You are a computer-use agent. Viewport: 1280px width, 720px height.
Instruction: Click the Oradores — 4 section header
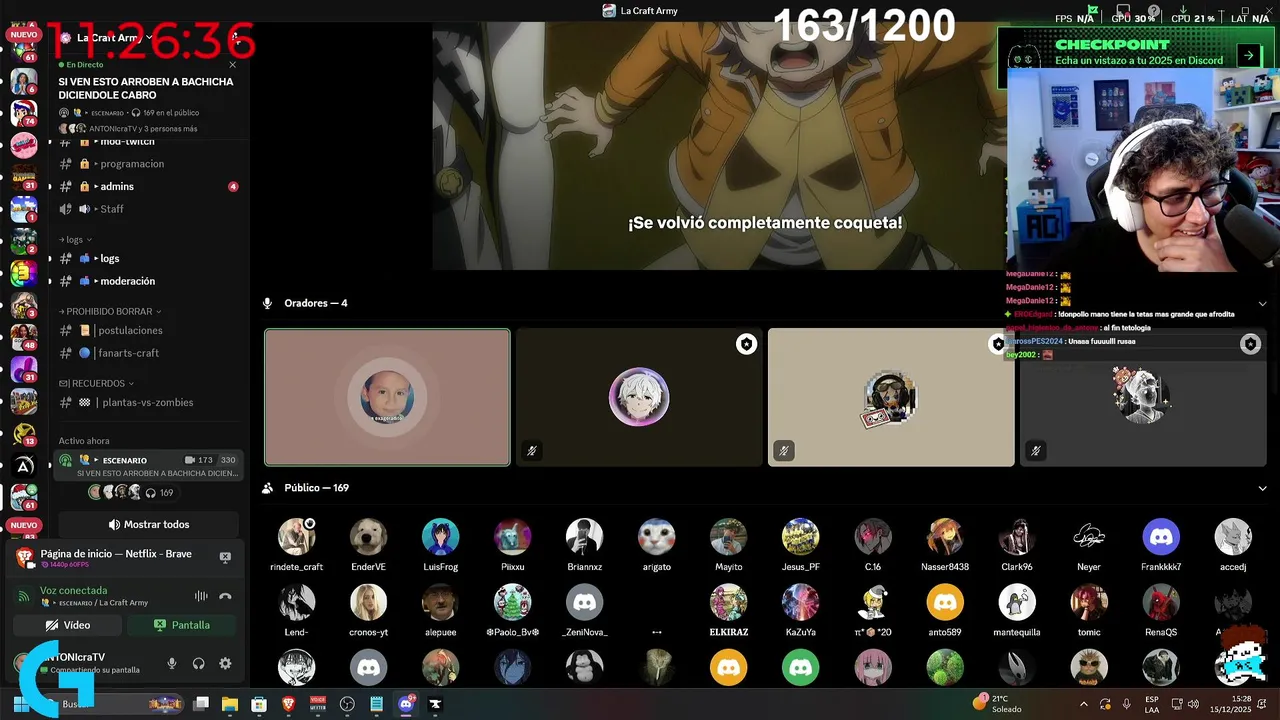(316, 303)
